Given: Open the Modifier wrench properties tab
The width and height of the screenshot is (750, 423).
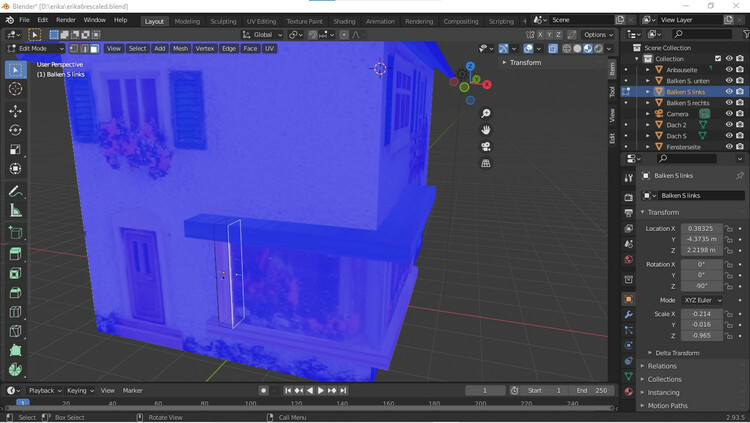Looking at the screenshot, I should click(x=629, y=315).
